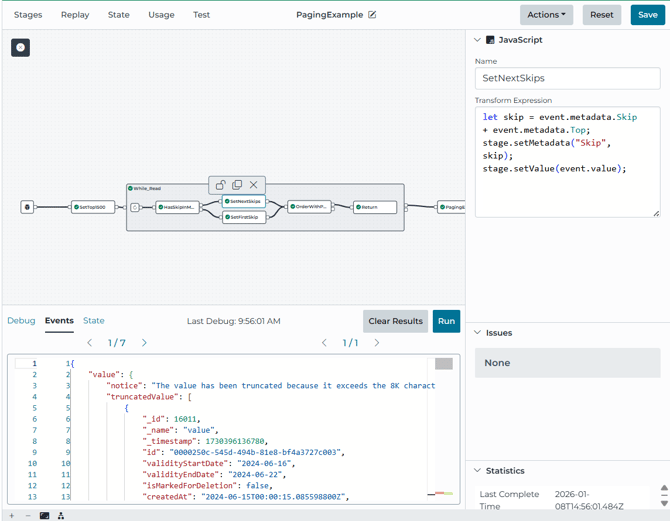Go to previous event 1/7 left chevron
Image resolution: width=670 pixels, height=521 pixels.
click(90, 343)
